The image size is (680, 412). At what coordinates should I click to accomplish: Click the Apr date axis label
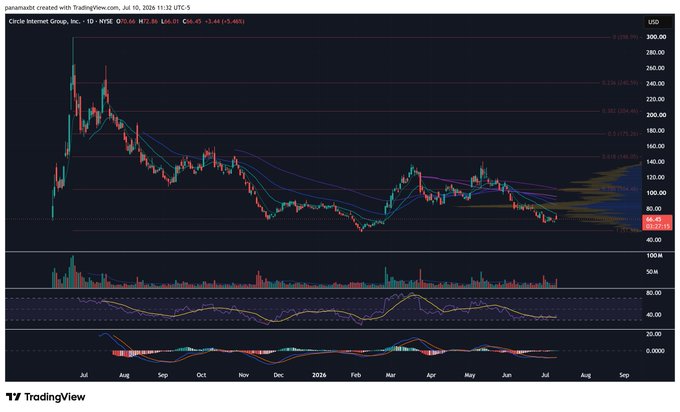pos(431,375)
